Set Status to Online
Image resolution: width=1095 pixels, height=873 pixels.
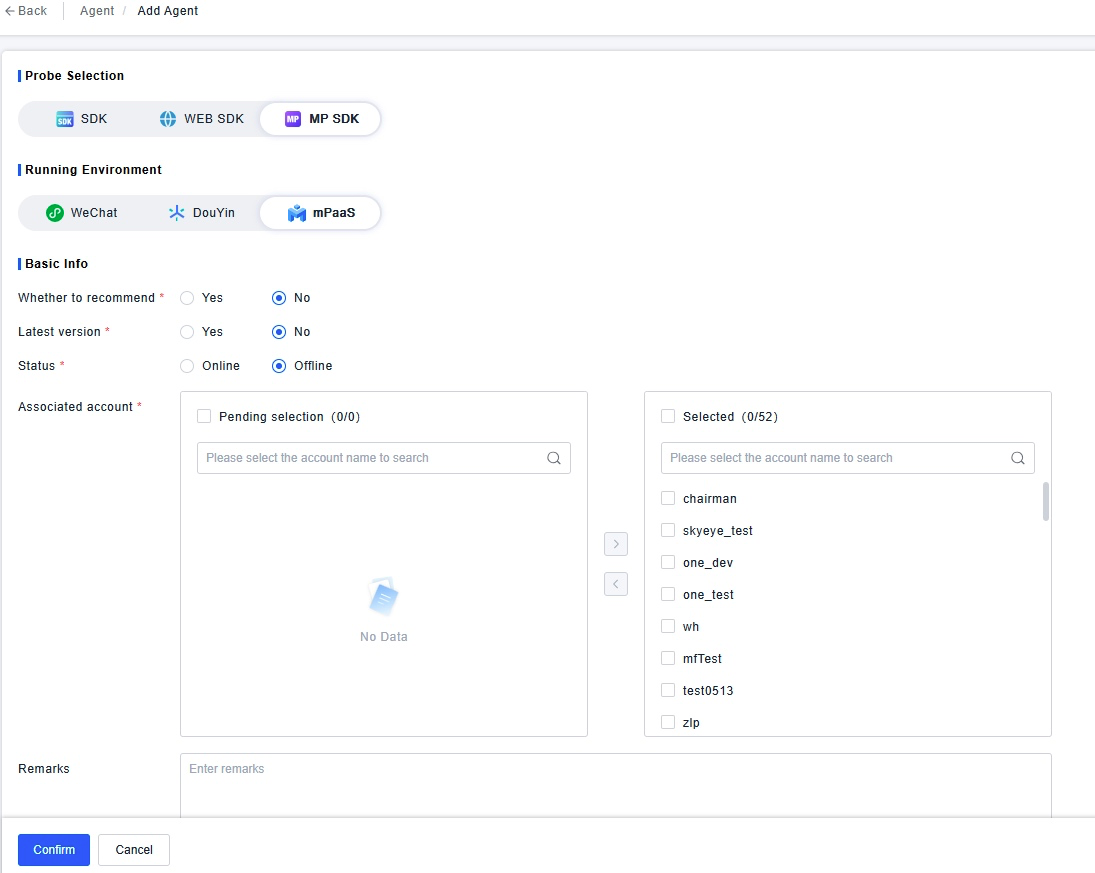(x=187, y=366)
